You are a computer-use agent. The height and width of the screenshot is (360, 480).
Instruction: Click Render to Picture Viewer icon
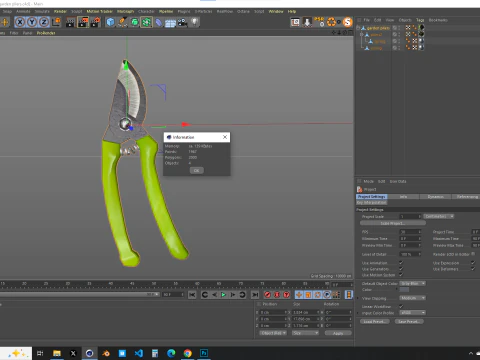click(x=83, y=22)
